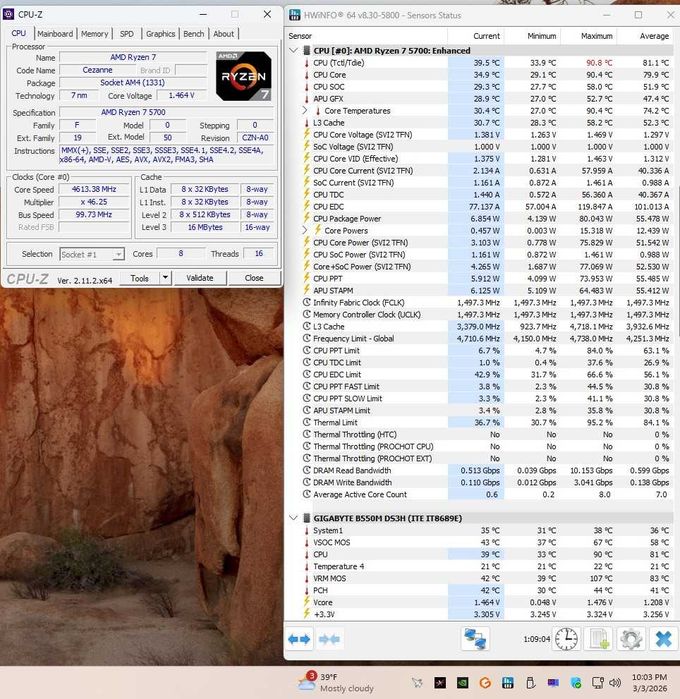
Task: Click the Minimum column header
Action: point(532,36)
